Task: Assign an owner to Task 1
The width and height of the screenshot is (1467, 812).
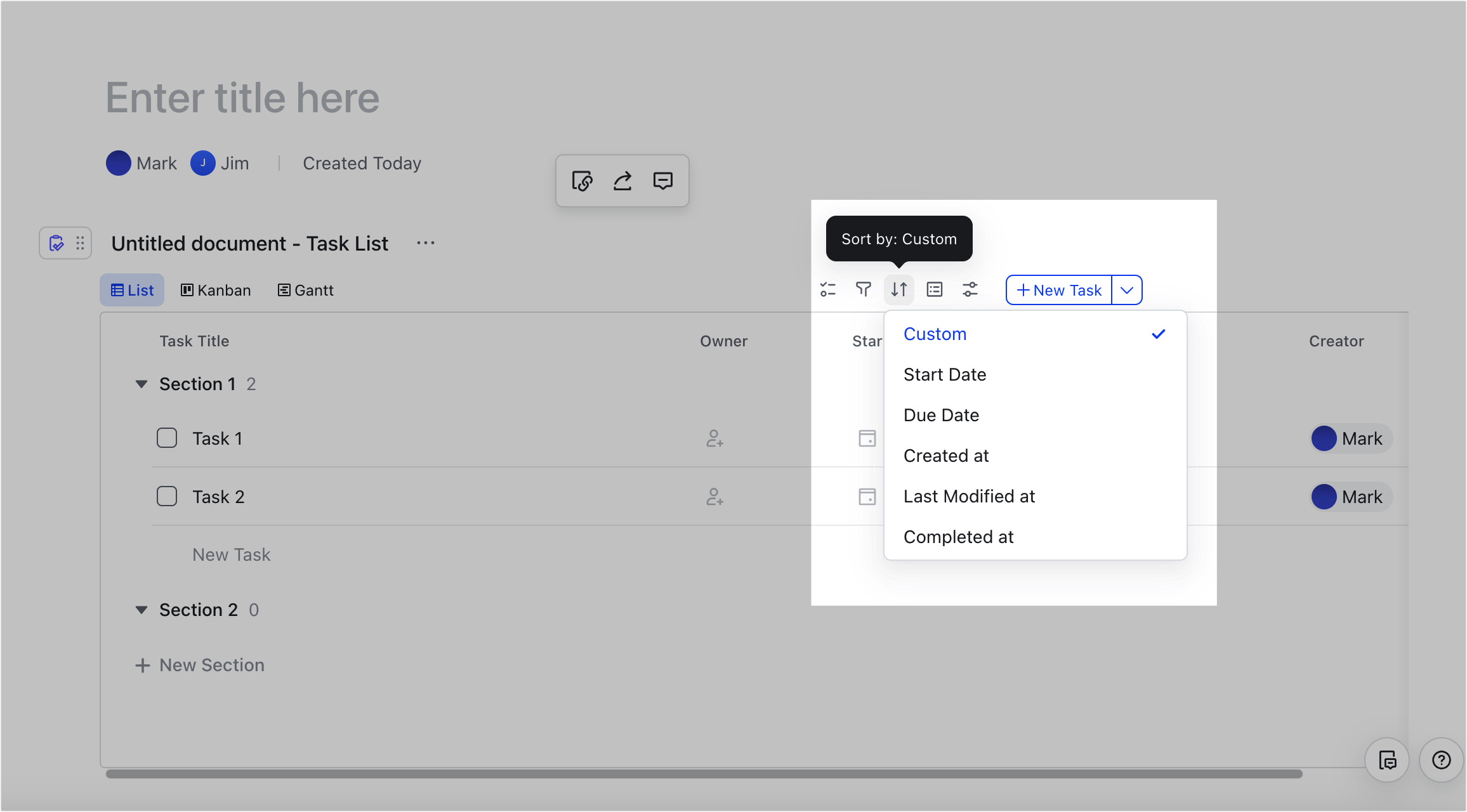Action: pyautogui.click(x=715, y=438)
